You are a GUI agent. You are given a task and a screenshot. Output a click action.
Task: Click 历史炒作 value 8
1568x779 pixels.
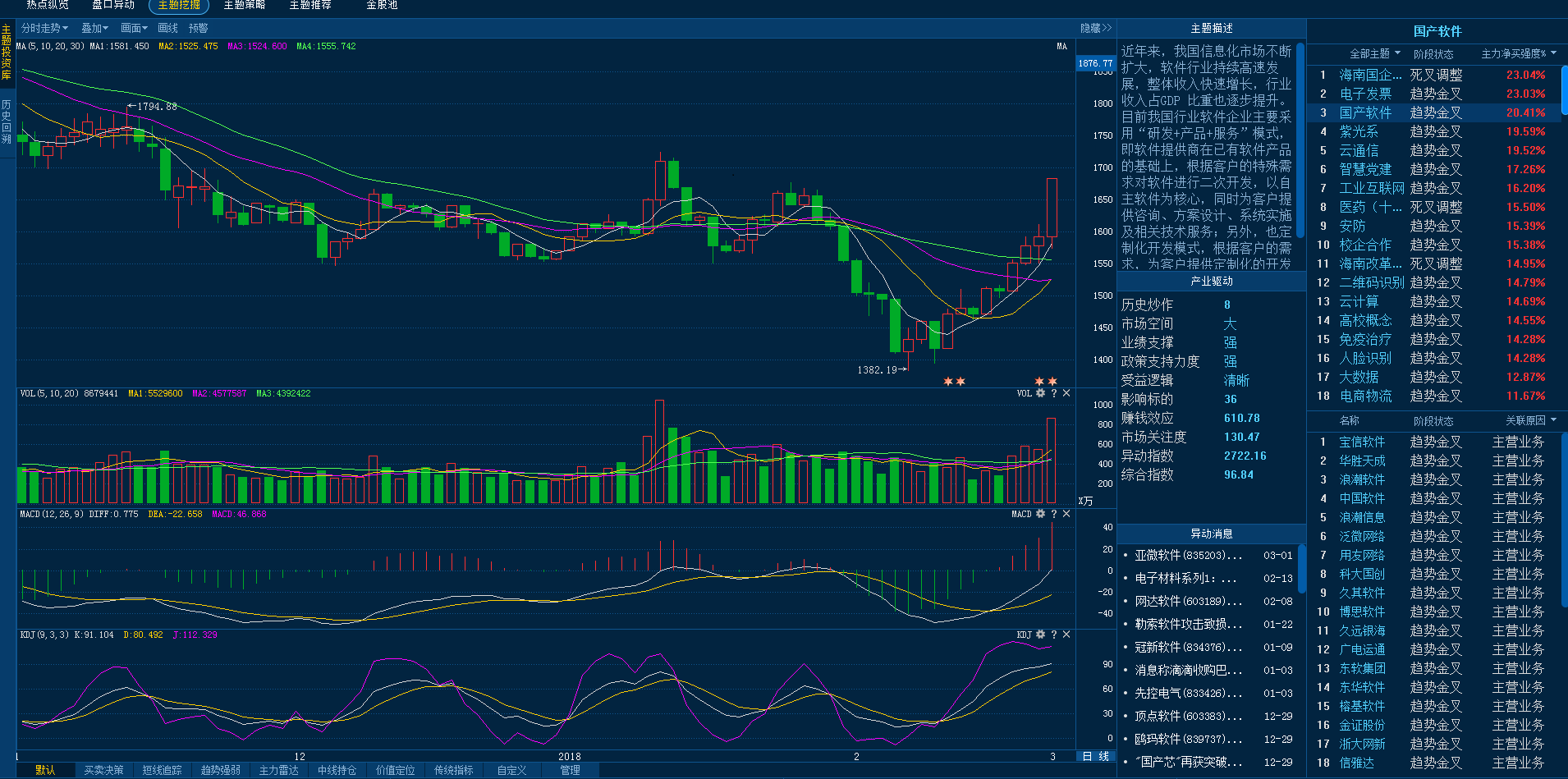[x=1227, y=305]
